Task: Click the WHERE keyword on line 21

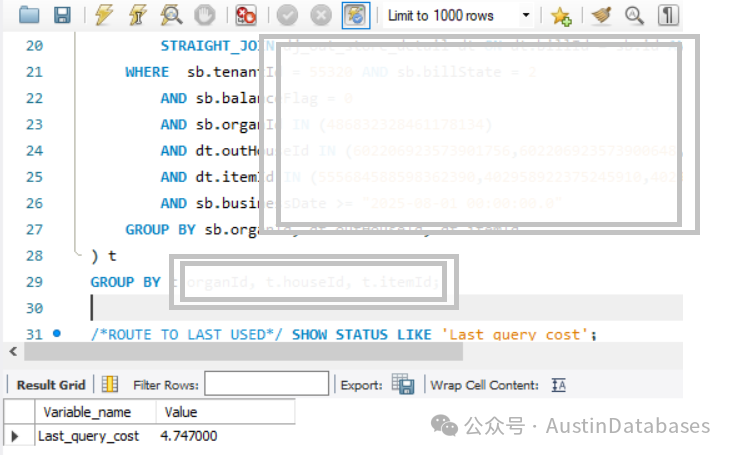Action: coord(147,72)
